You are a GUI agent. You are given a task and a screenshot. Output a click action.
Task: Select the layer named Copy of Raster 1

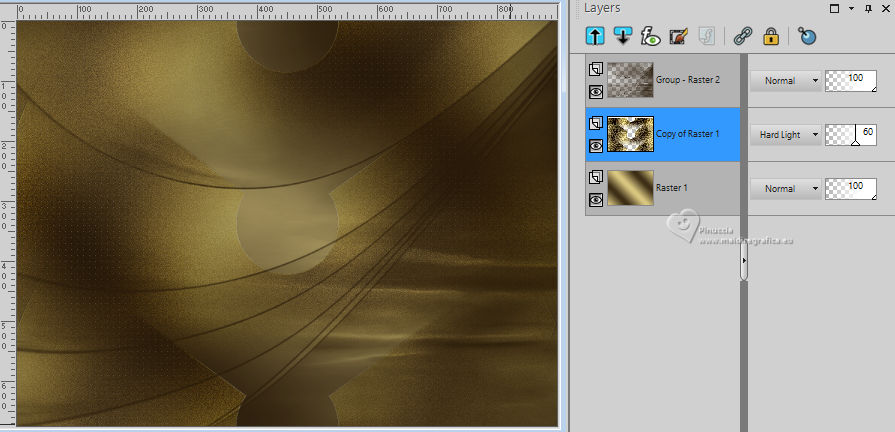coord(688,134)
